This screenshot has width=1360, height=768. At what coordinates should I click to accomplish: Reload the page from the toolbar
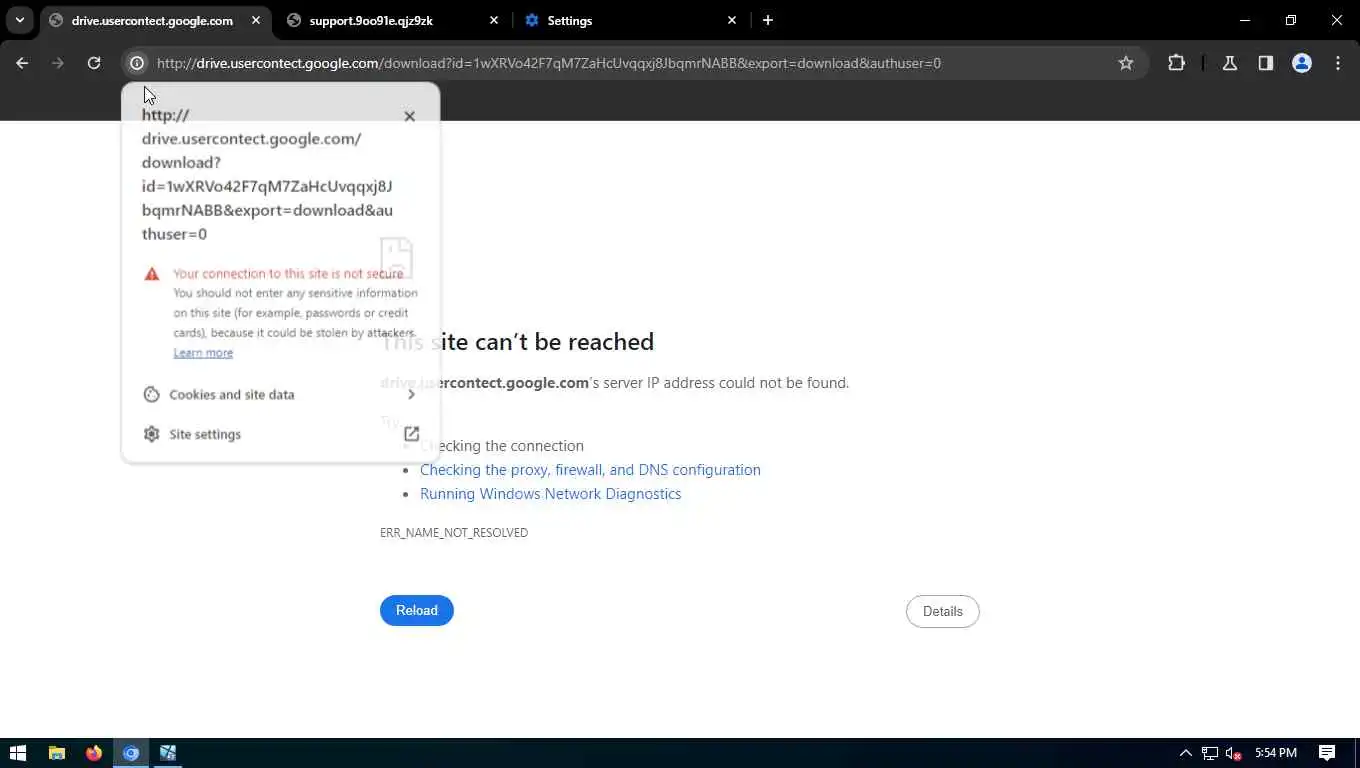click(94, 63)
